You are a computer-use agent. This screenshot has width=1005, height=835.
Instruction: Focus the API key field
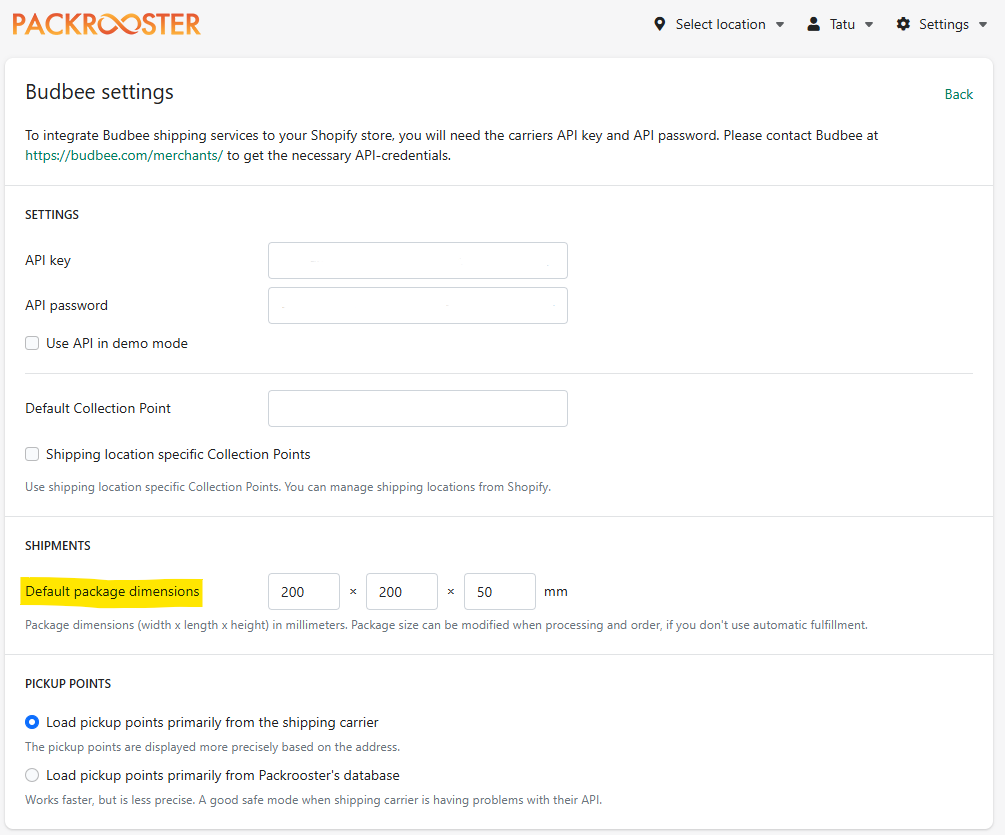(x=417, y=260)
